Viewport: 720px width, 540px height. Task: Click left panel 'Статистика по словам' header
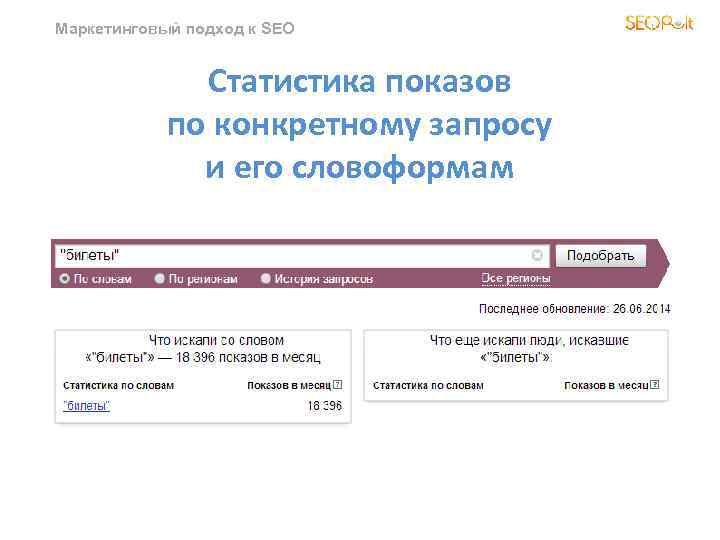[118, 385]
